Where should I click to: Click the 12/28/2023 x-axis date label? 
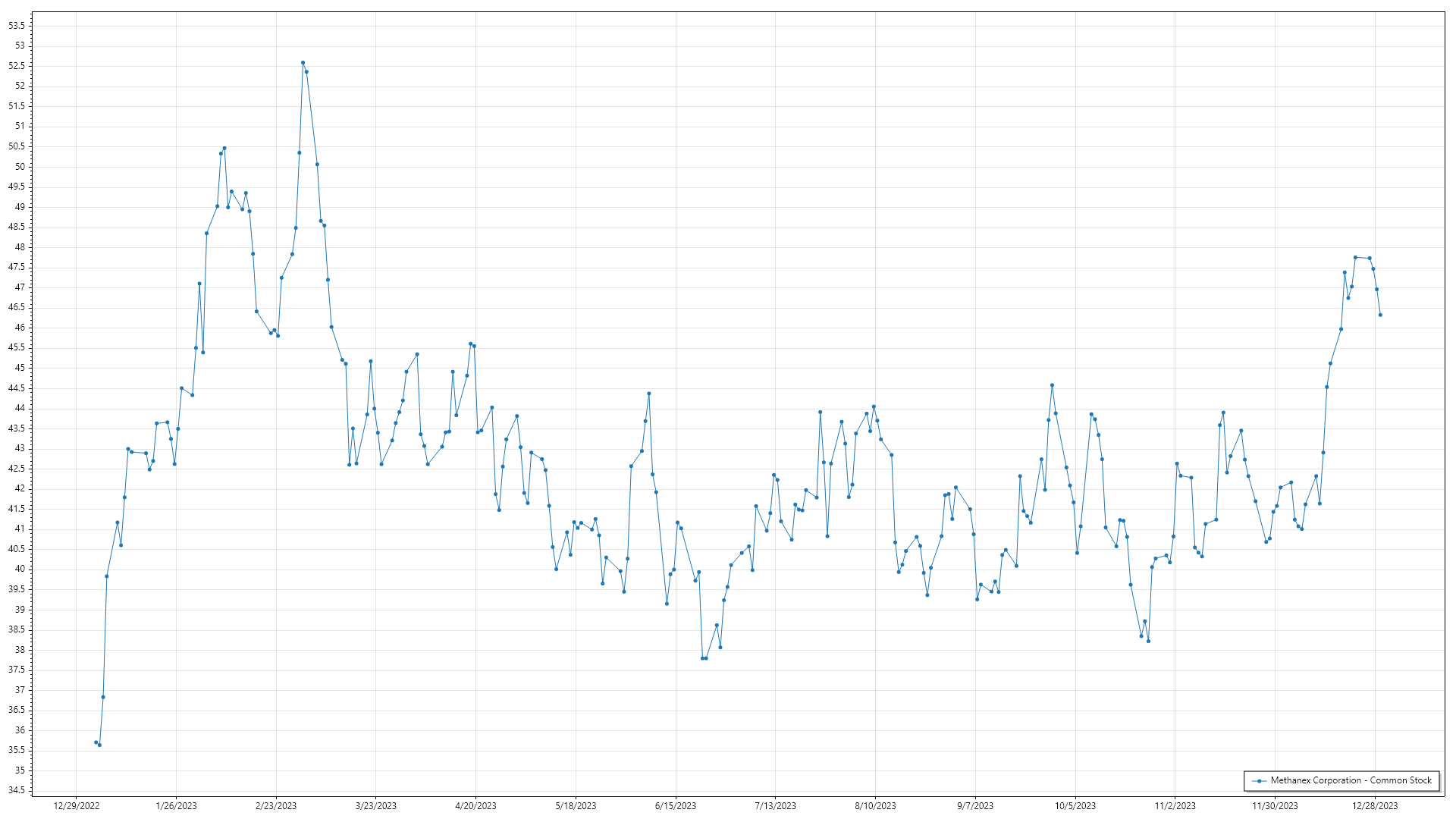[x=1375, y=806]
